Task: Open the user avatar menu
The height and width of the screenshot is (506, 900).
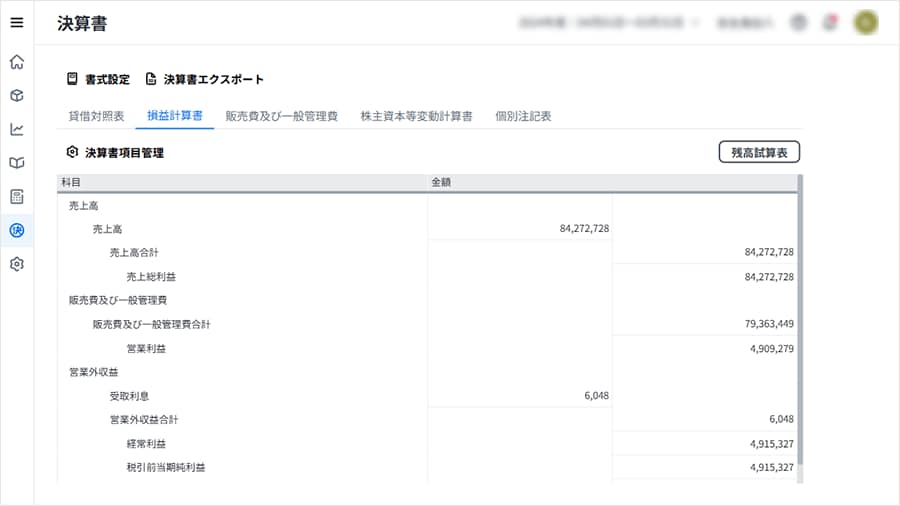Action: click(865, 22)
